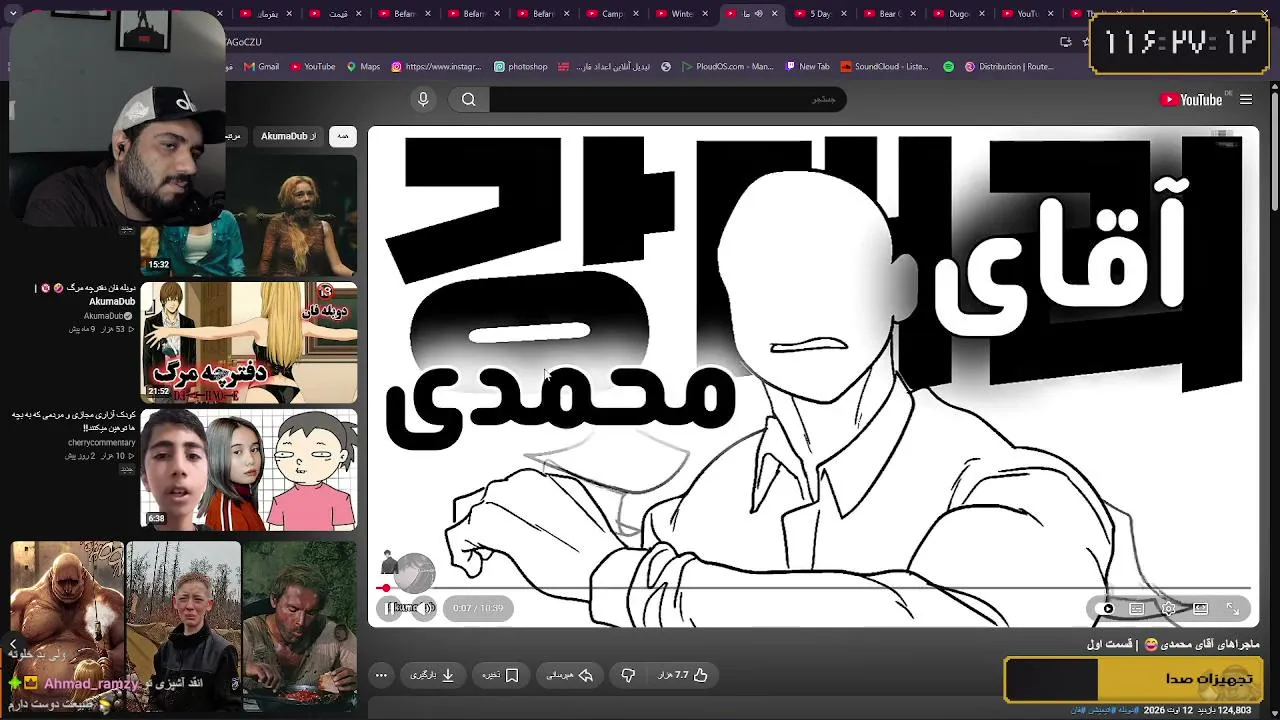The width and height of the screenshot is (1280, 720).
Task: Close the active playing browser tab
Action: click(x=773, y=14)
